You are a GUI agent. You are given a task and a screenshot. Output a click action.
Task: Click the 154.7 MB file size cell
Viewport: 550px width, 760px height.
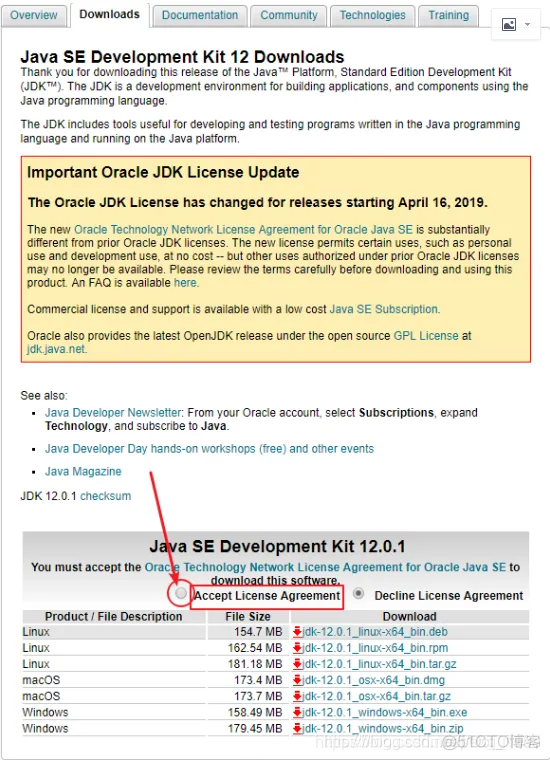point(248,632)
